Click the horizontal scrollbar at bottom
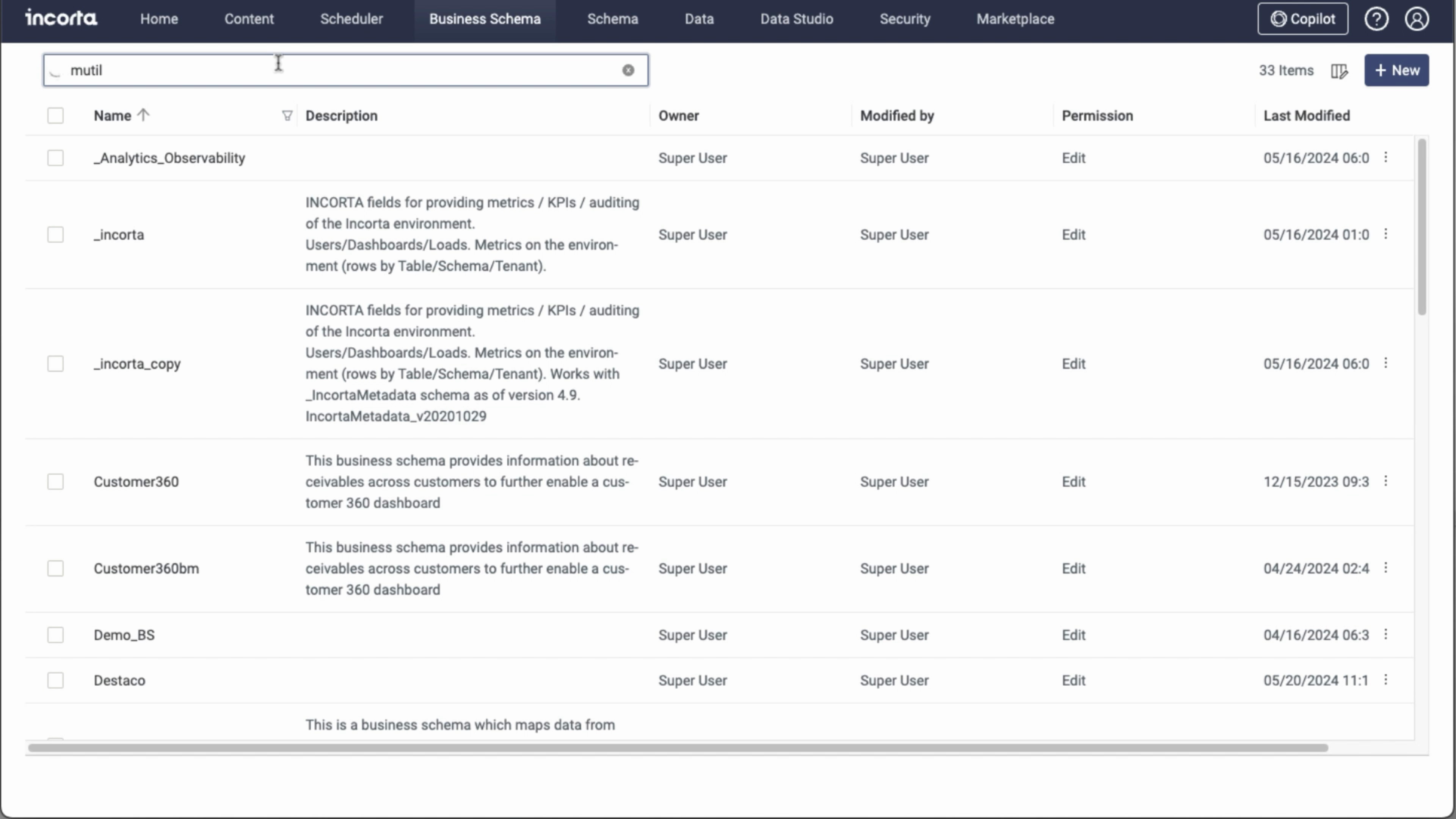The image size is (1456, 819). point(677,748)
